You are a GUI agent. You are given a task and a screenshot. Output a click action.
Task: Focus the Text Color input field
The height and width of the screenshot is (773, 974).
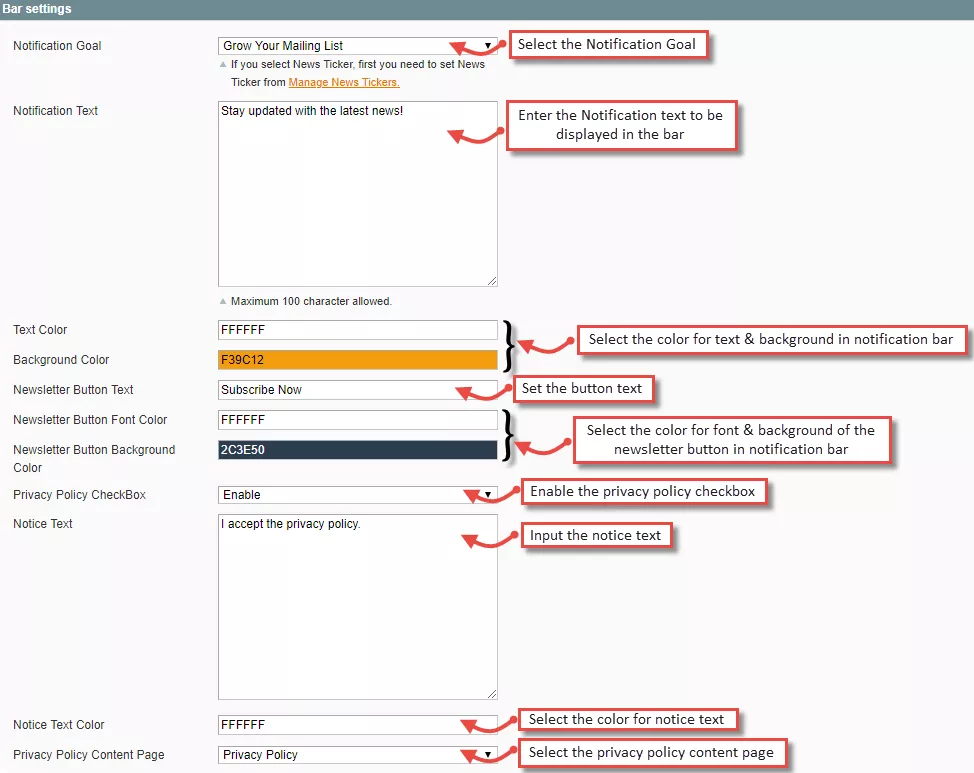coord(357,330)
